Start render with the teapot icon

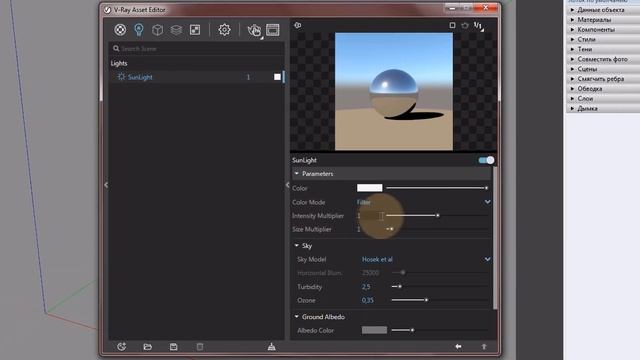pos(254,30)
